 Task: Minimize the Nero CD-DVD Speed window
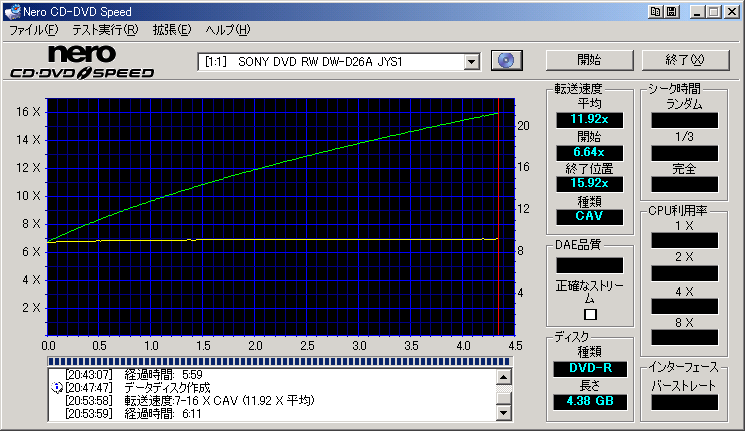[697, 12]
